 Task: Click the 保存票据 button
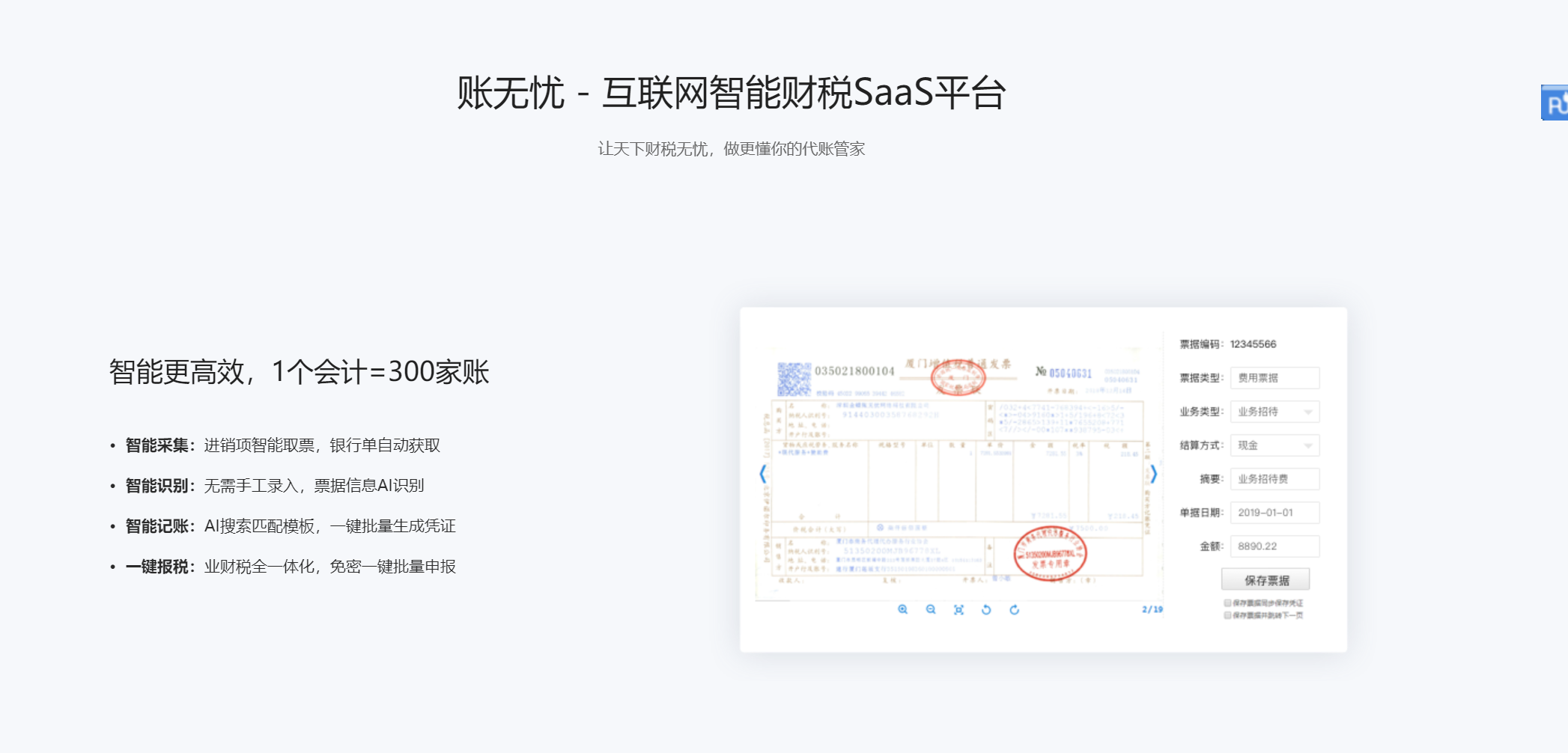tap(1265, 580)
